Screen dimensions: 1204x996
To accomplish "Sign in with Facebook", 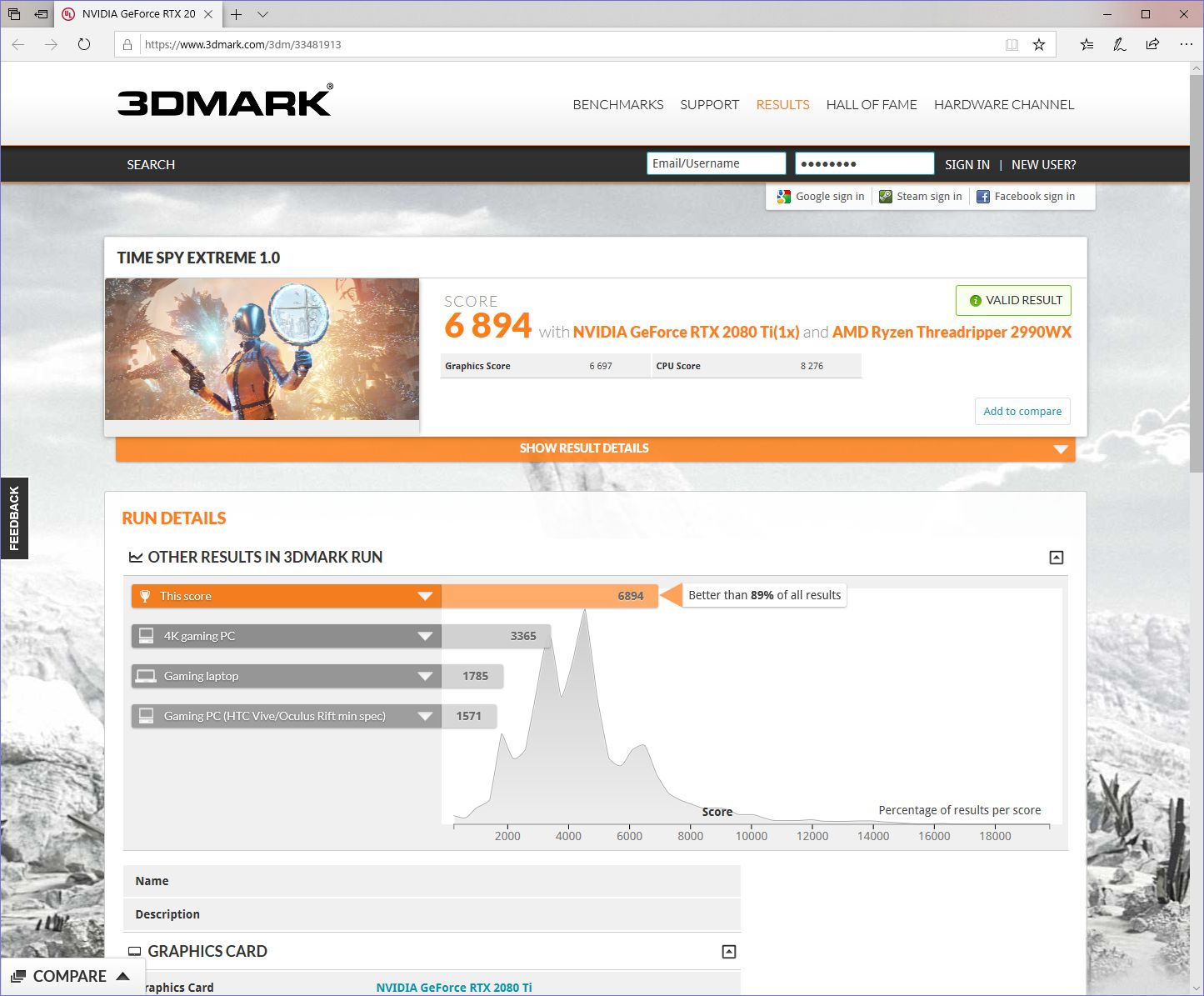I will [1026, 197].
